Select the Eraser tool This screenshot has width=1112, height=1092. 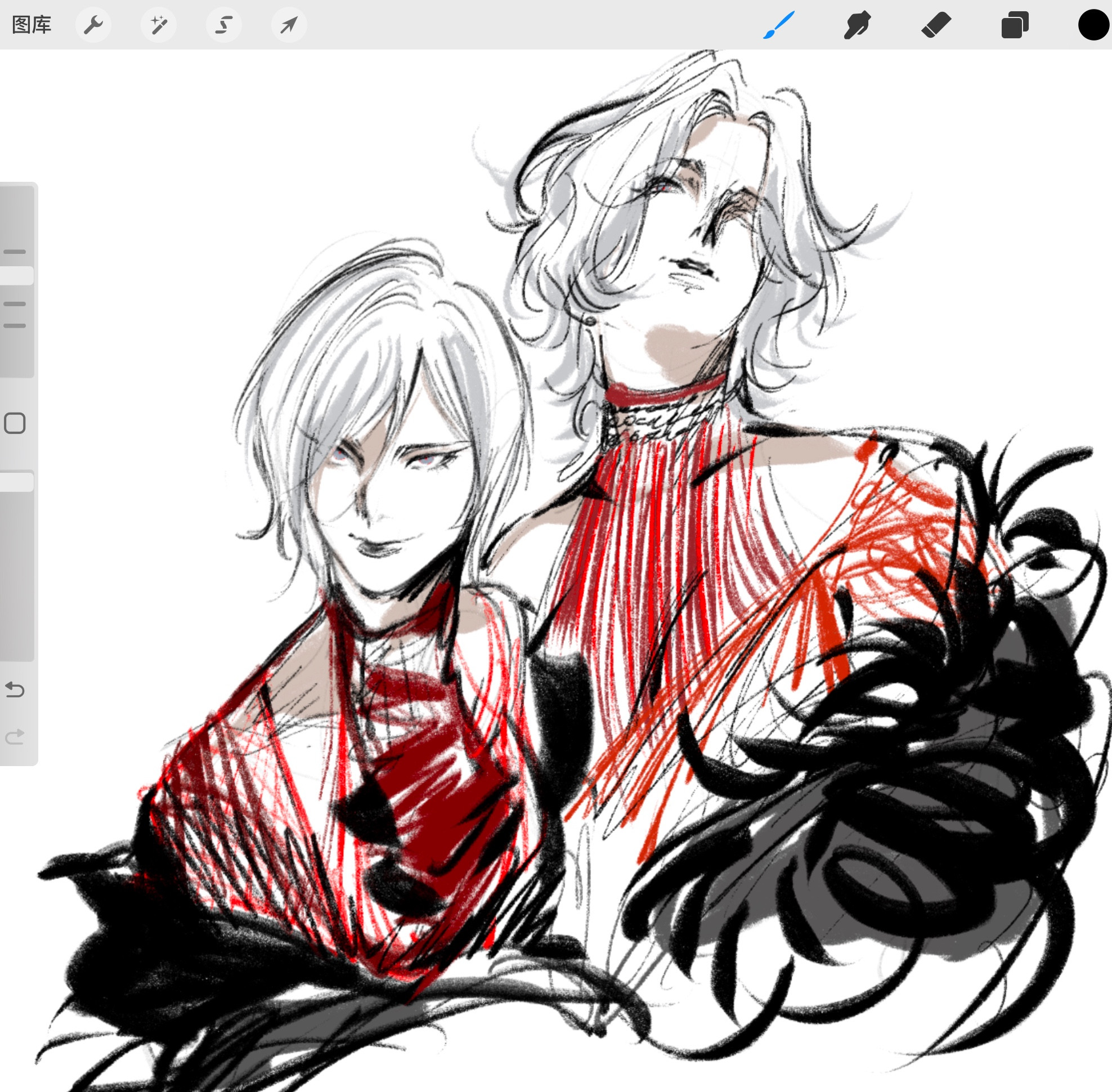point(936,25)
